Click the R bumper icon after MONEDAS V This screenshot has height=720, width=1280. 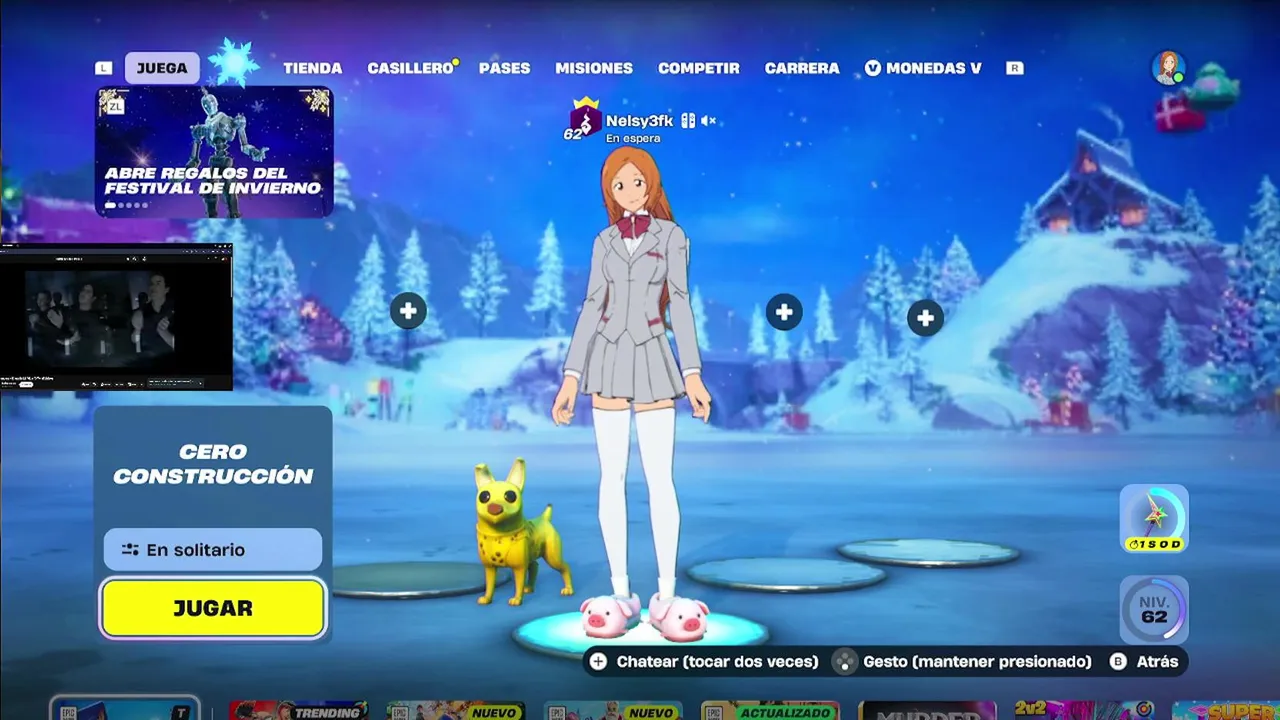click(1015, 68)
